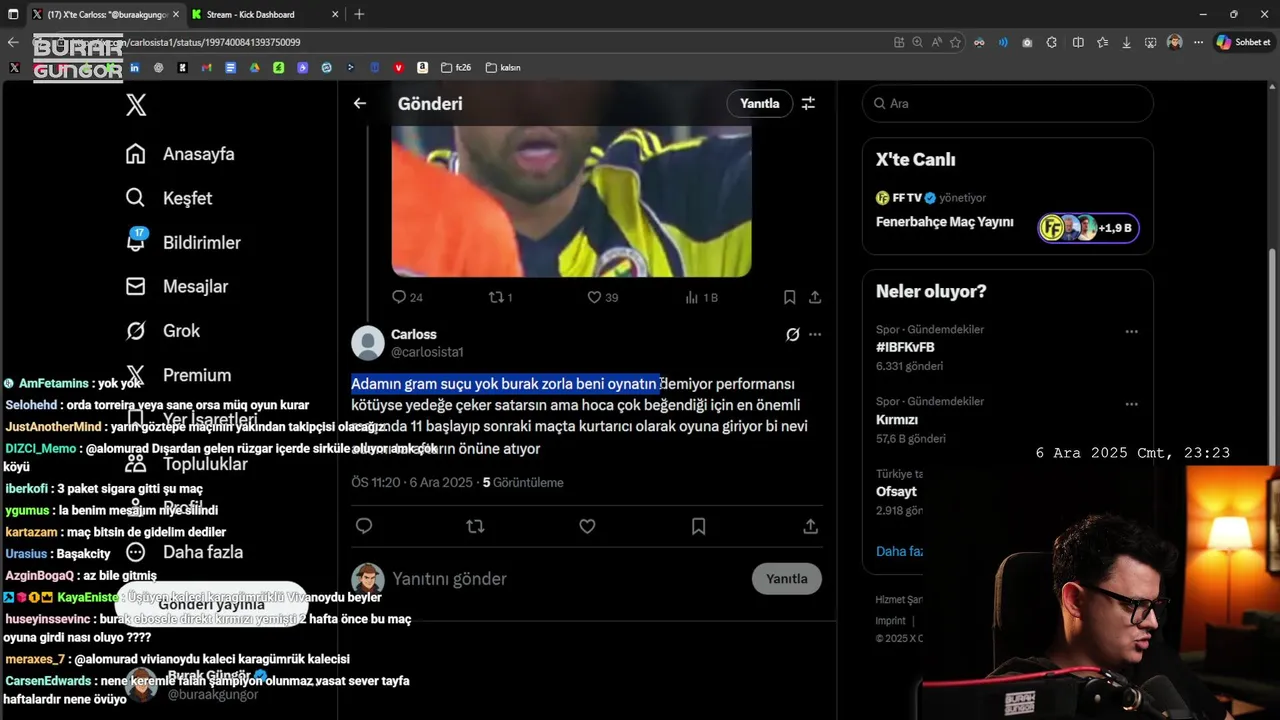Open the favorites list icon

coord(1102,42)
